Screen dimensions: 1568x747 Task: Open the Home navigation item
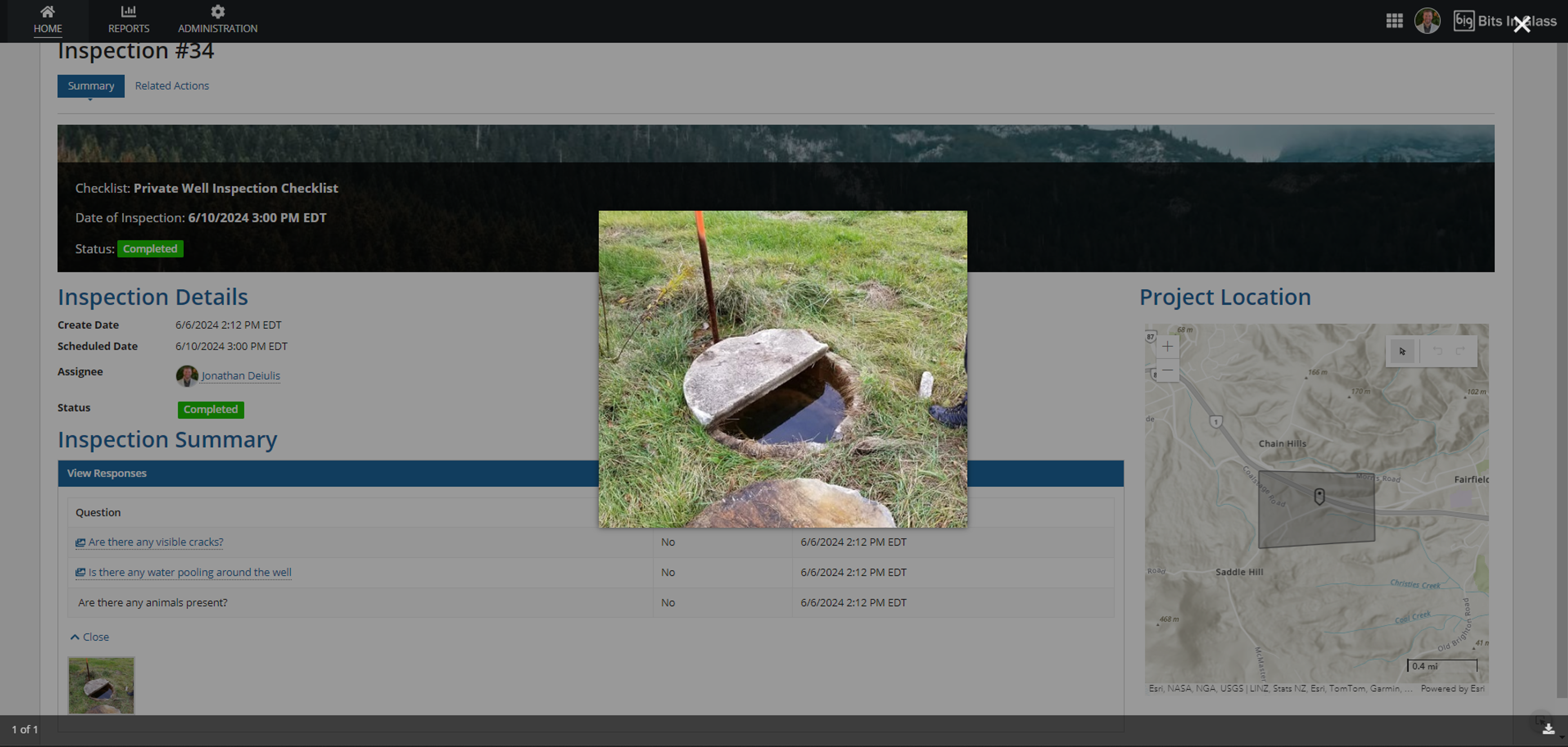47,20
